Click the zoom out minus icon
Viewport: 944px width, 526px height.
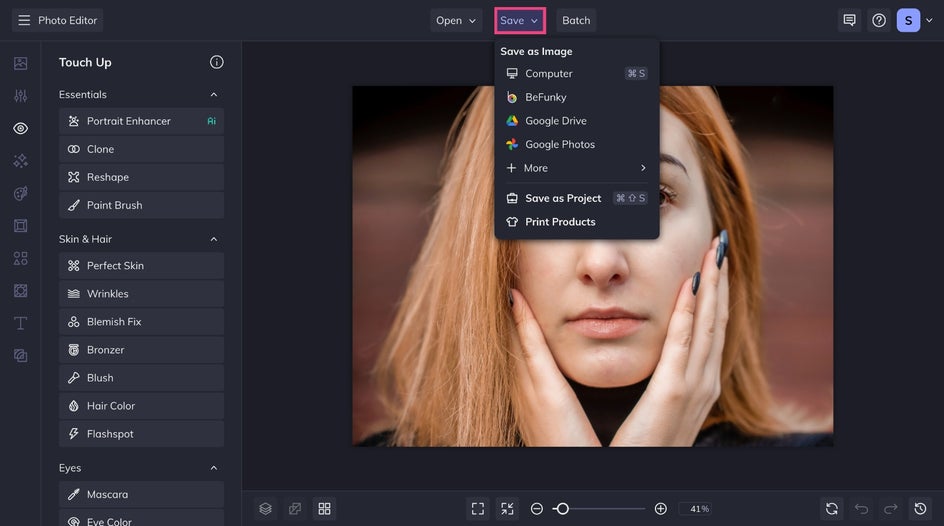point(537,509)
